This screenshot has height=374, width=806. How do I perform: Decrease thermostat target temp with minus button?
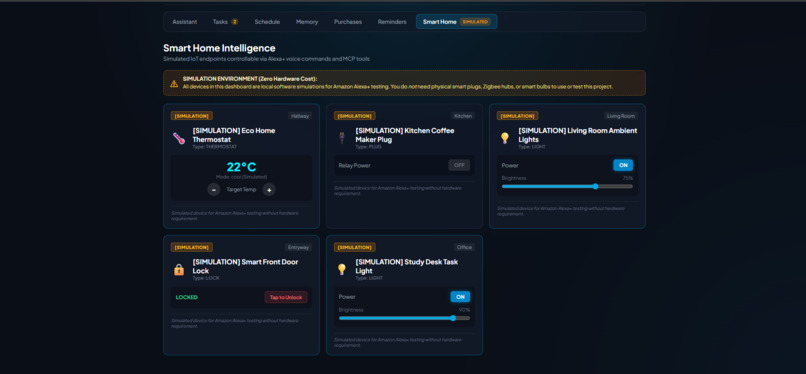click(214, 190)
